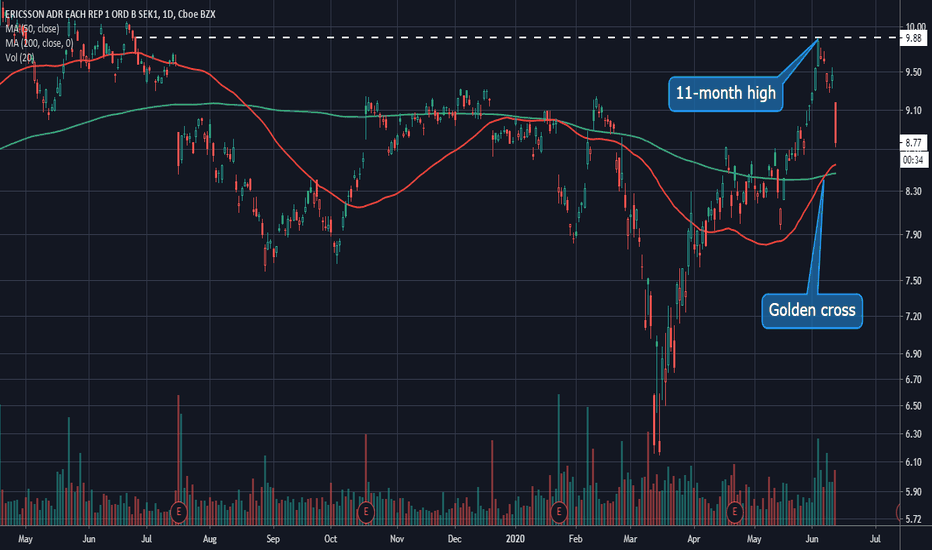Open the earnings marker in mid-October

[x=366, y=511]
